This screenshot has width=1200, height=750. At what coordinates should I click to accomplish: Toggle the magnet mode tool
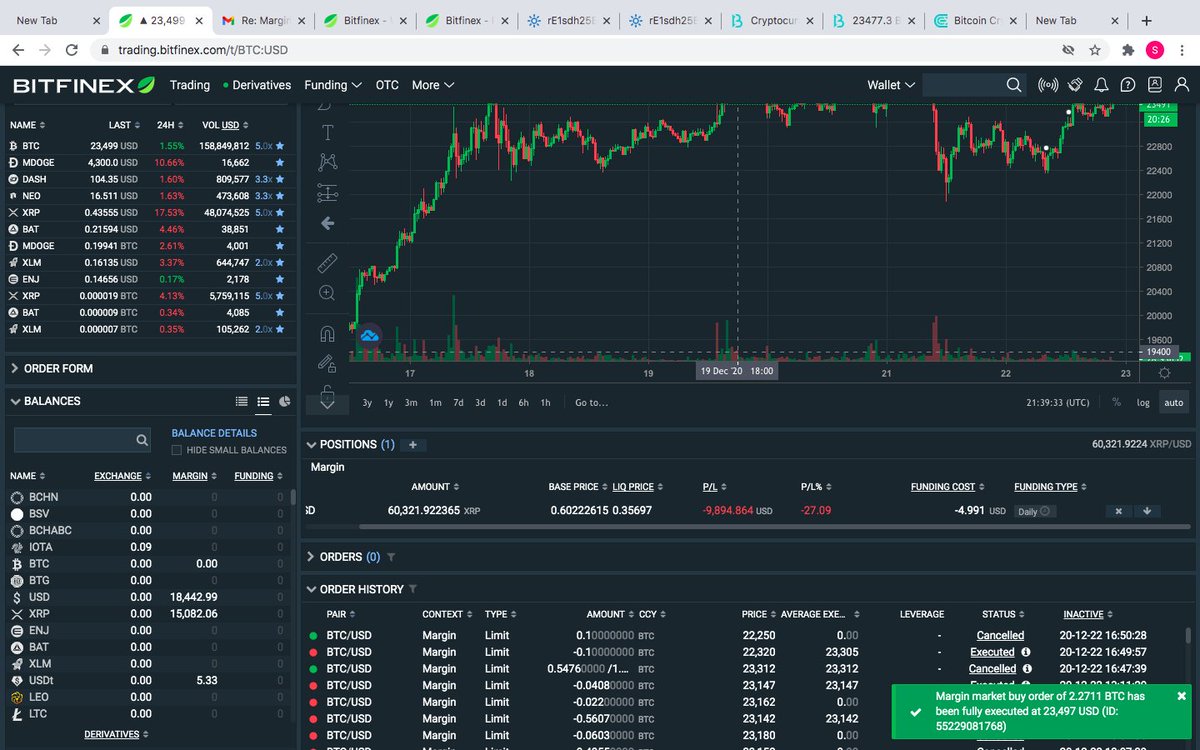tap(327, 334)
